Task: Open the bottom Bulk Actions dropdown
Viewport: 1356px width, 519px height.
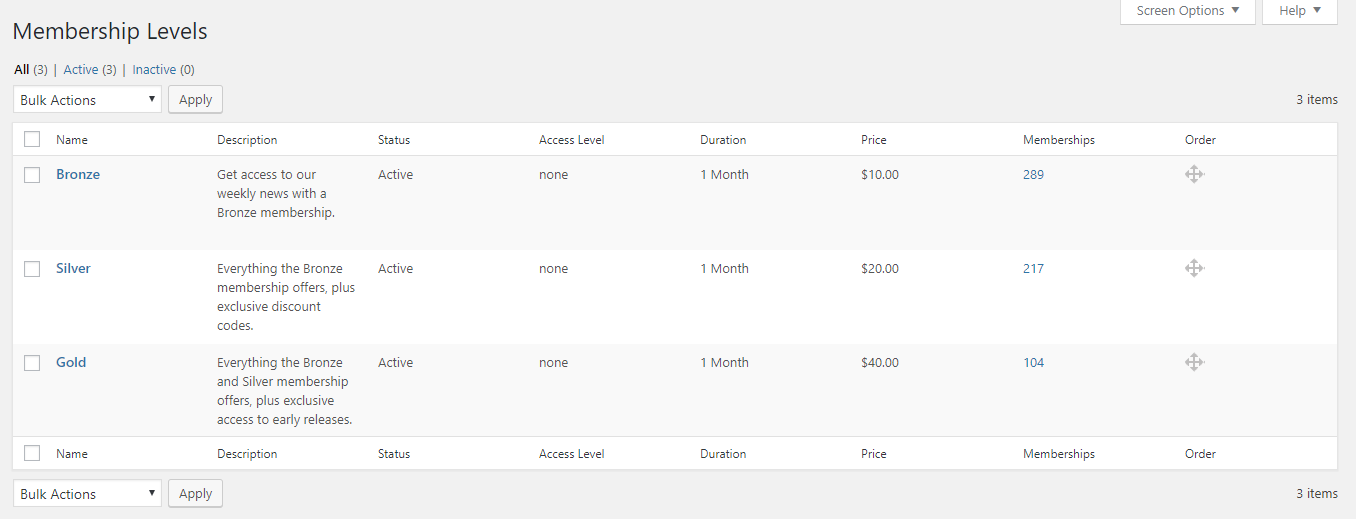Action: [87, 494]
